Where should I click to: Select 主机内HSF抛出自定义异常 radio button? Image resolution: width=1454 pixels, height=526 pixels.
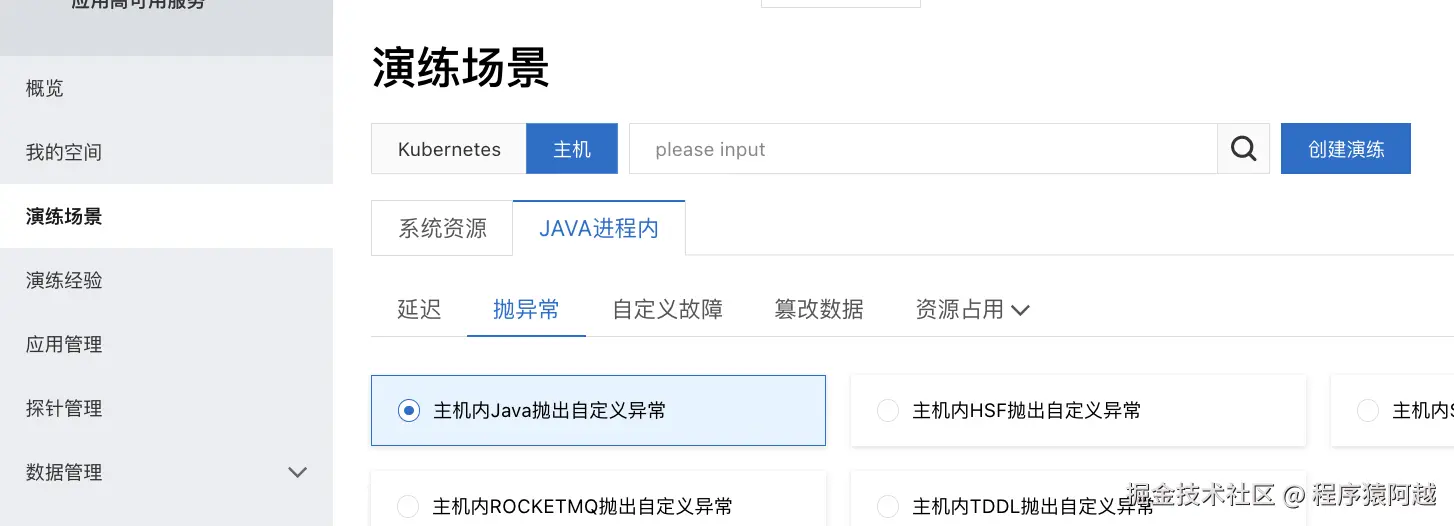point(888,410)
